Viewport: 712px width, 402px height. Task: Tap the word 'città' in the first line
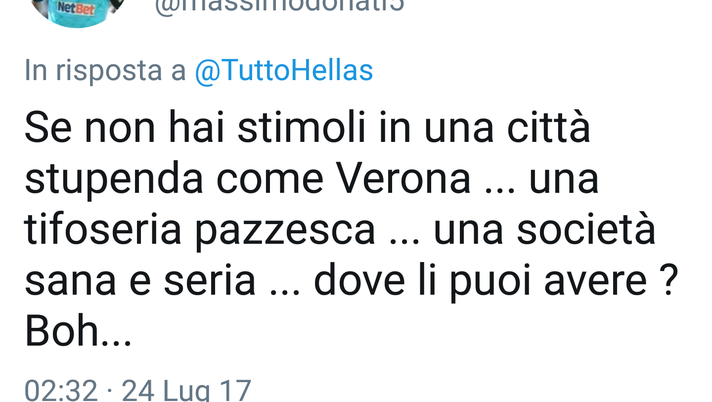(x=549, y=128)
